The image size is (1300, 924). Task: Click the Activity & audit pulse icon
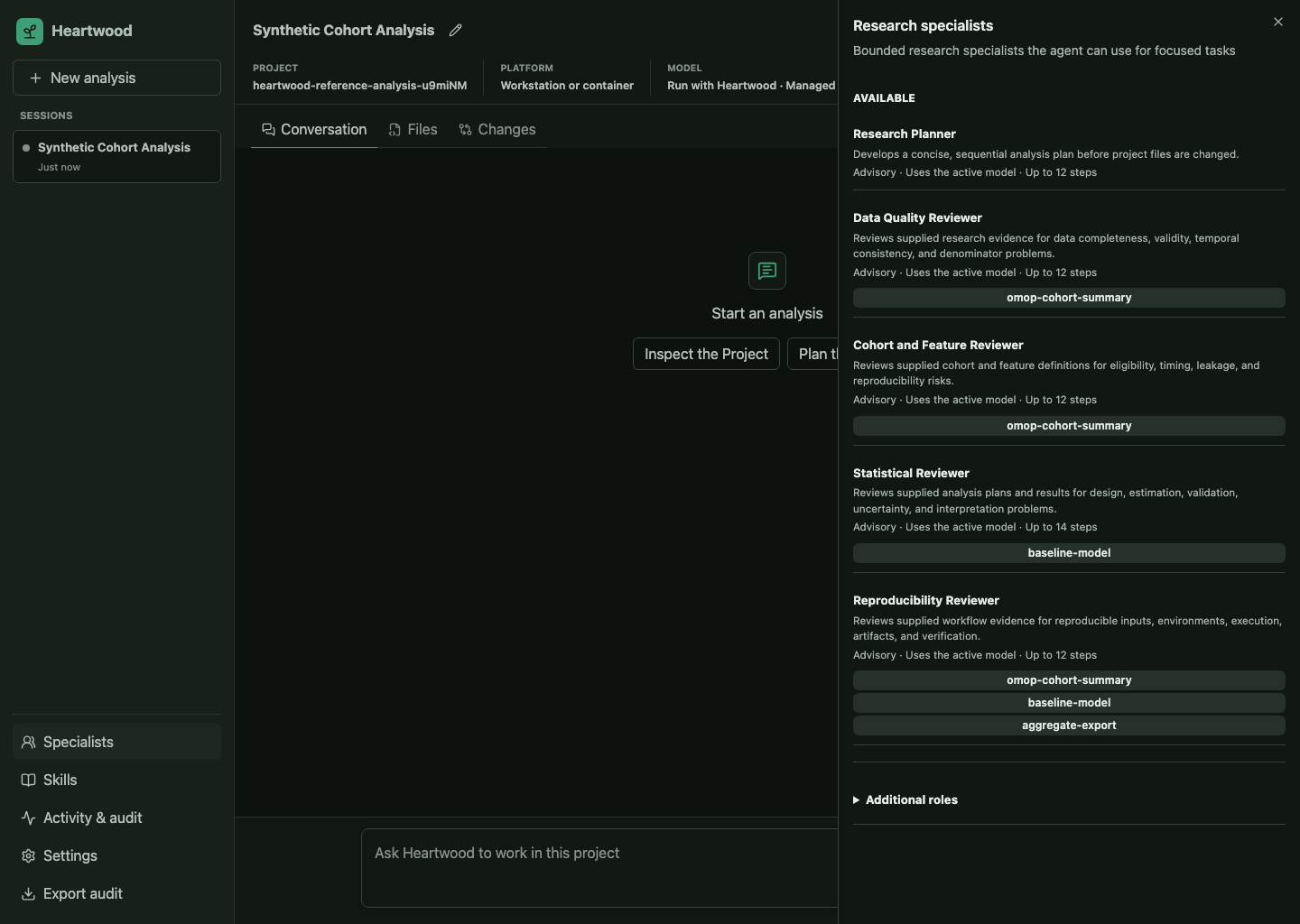(28, 818)
